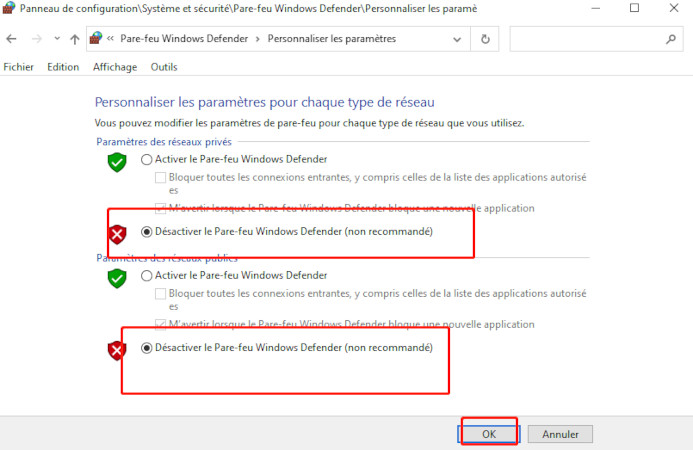
Task: Select Activer le Pare-feu for public networks
Action: tap(146, 276)
